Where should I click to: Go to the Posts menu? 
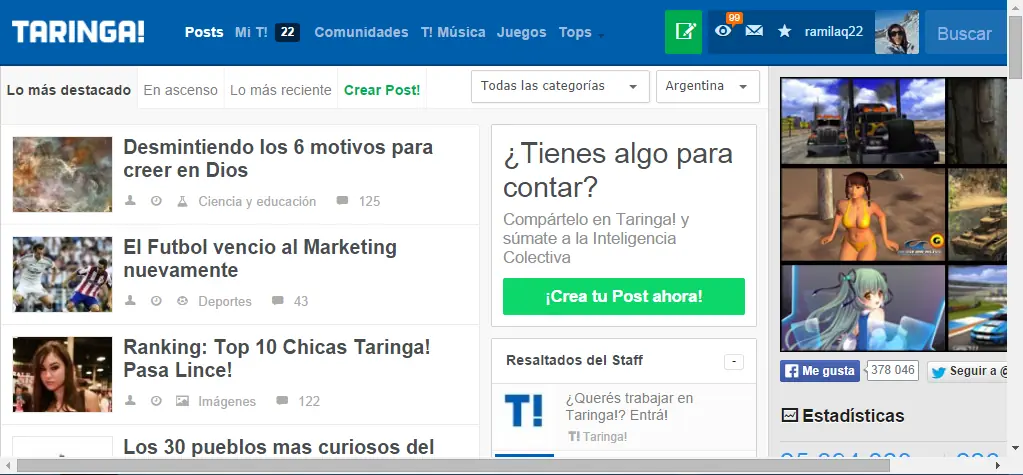click(x=204, y=32)
